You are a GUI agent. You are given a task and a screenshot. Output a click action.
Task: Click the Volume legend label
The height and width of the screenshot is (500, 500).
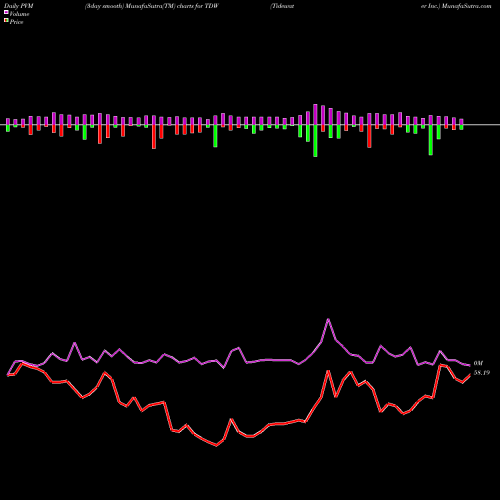coord(19,14)
